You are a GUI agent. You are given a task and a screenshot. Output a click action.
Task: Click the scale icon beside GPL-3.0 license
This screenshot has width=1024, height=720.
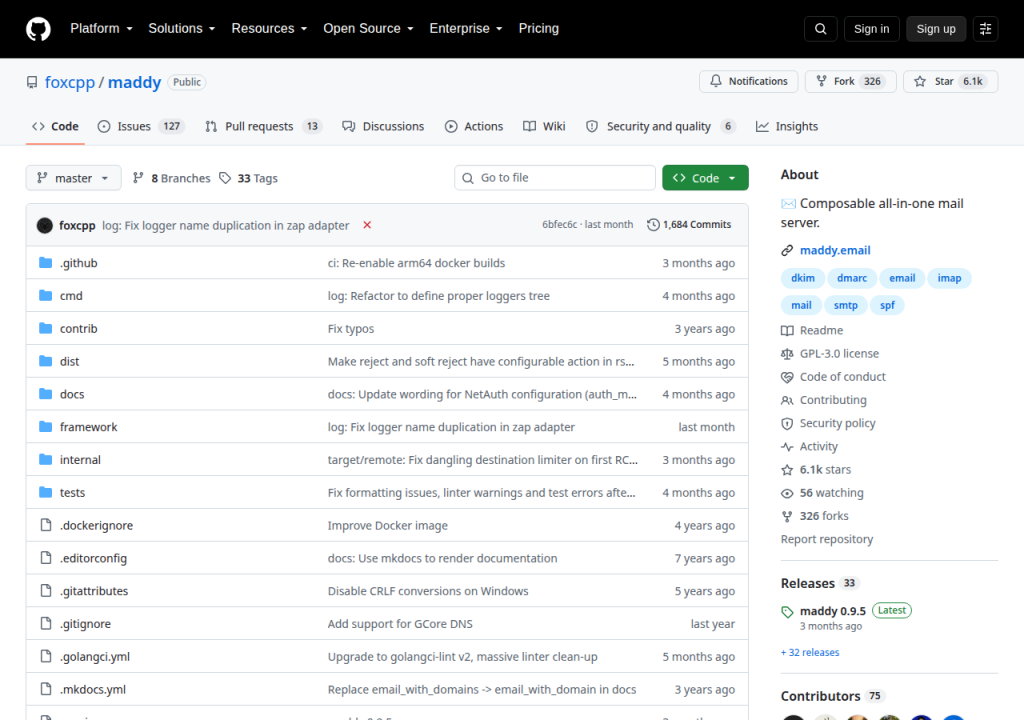[x=787, y=353]
